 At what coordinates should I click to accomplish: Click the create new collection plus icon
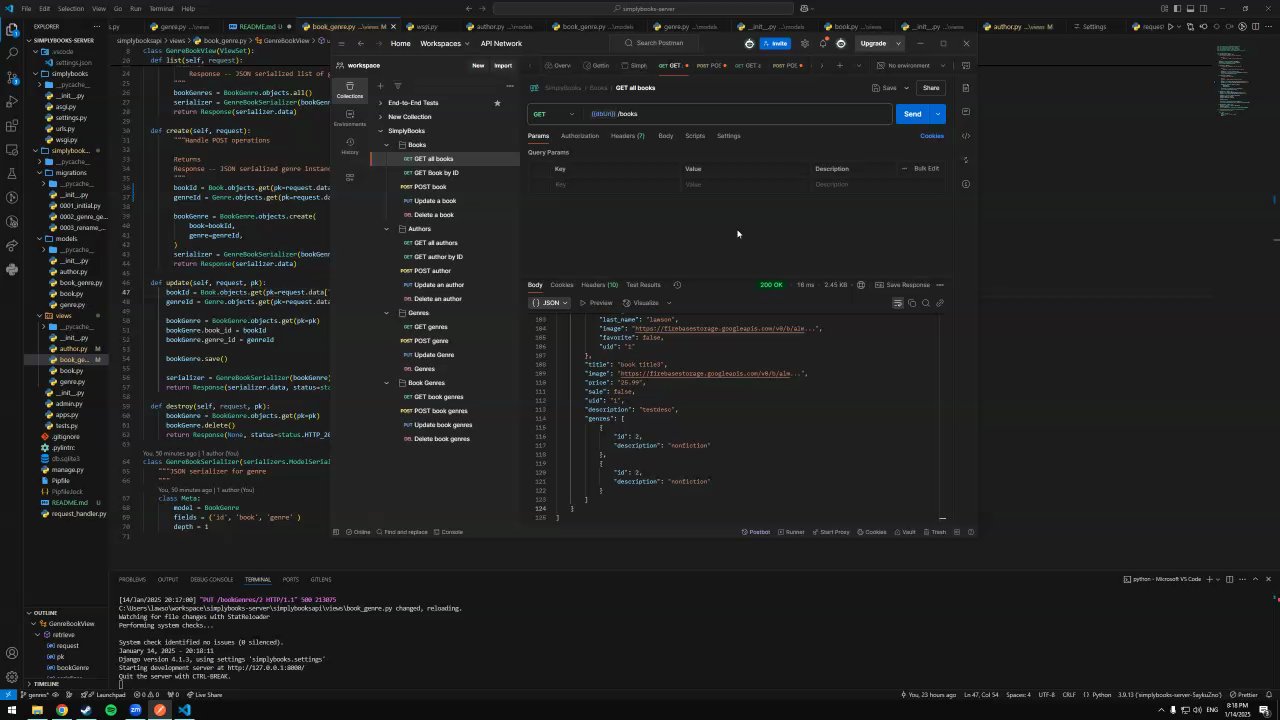(x=380, y=86)
